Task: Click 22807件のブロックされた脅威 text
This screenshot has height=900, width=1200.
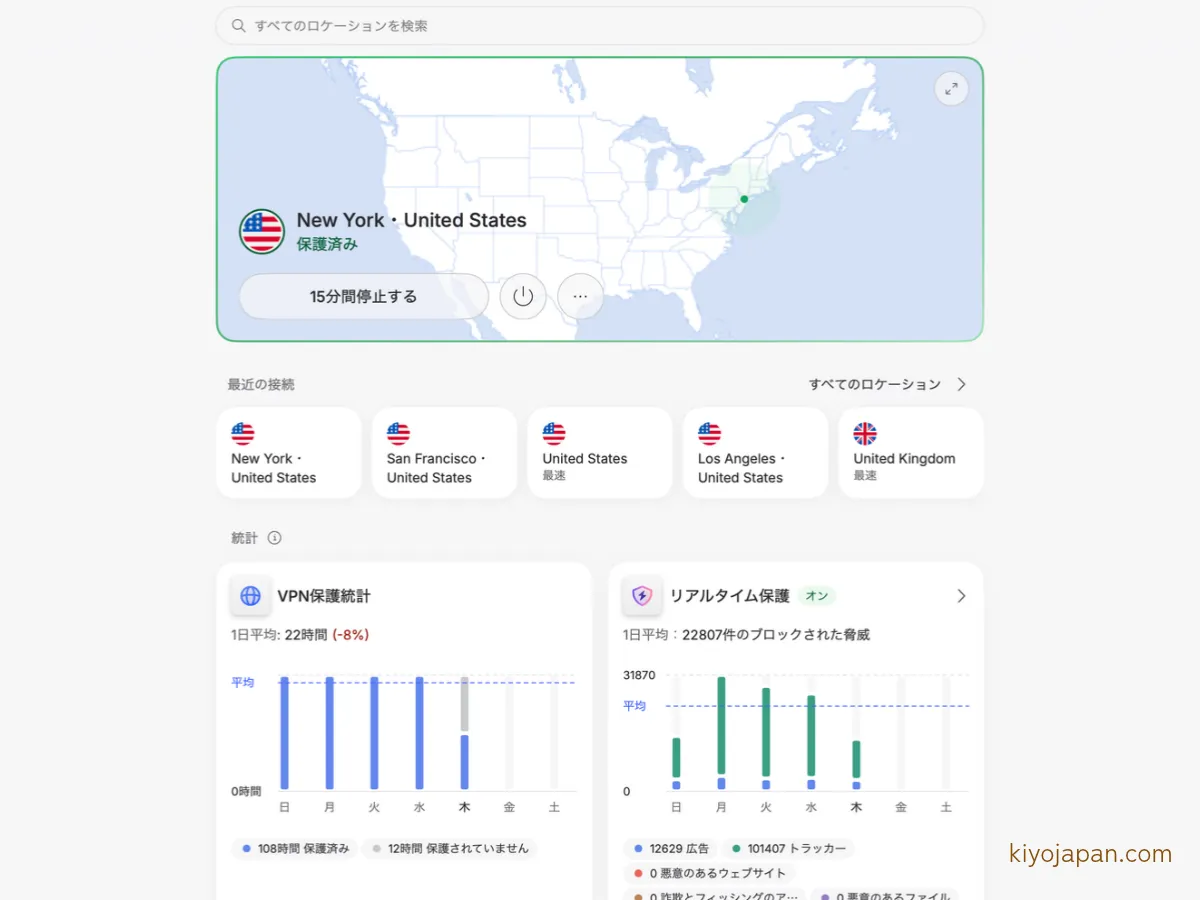Action: tap(776, 635)
